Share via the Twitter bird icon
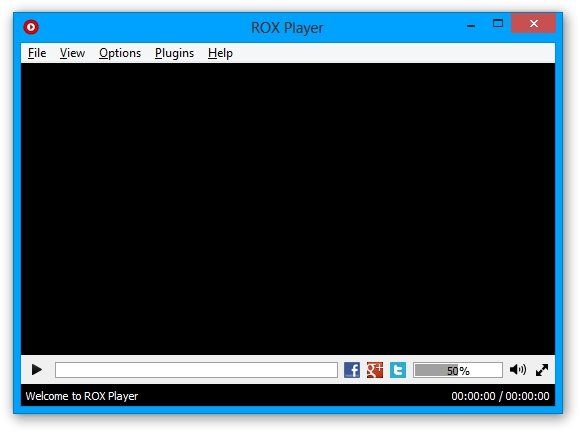The image size is (580, 433). (398, 370)
